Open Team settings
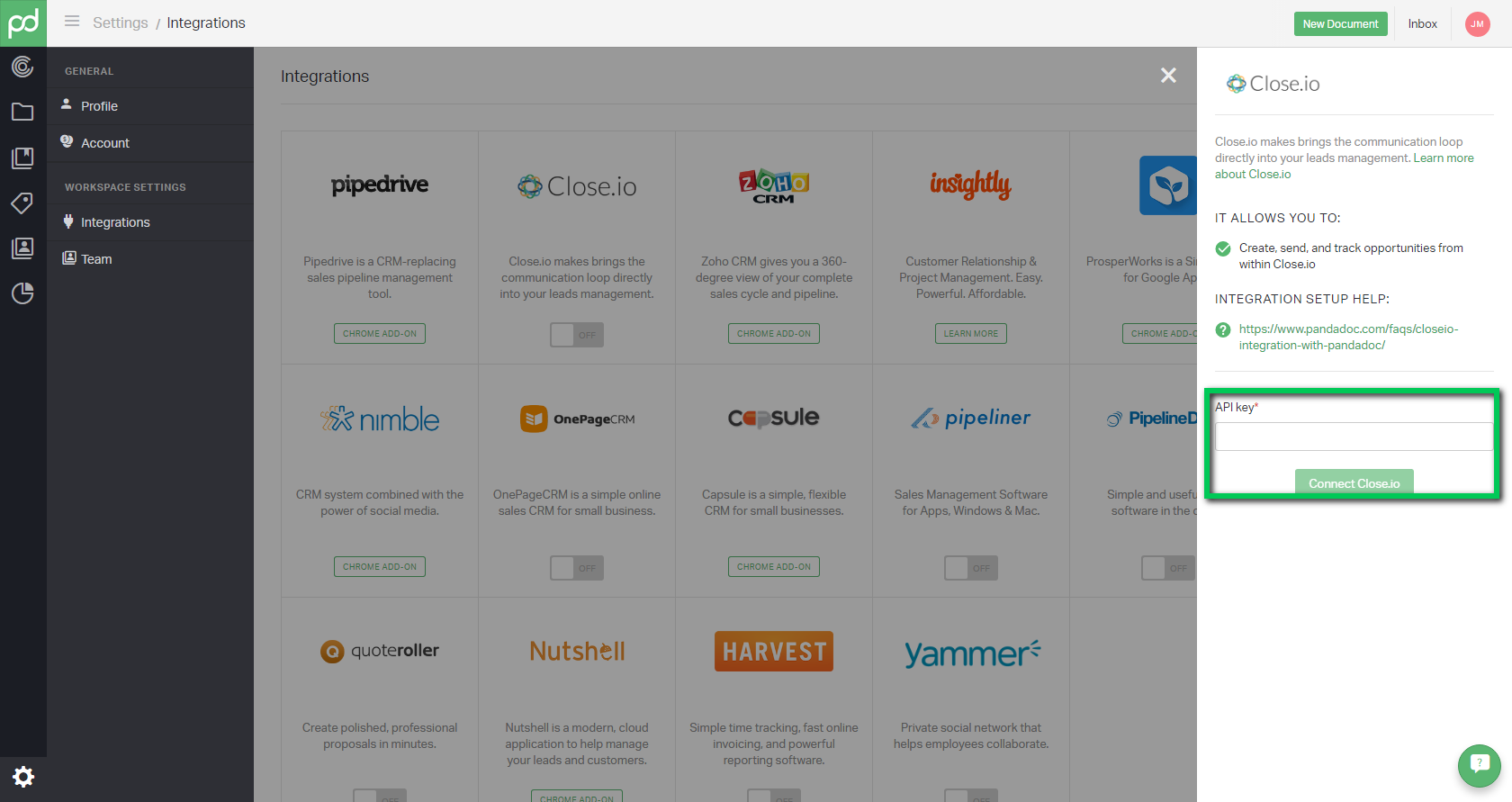Image resolution: width=1512 pixels, height=802 pixels. coord(150,259)
